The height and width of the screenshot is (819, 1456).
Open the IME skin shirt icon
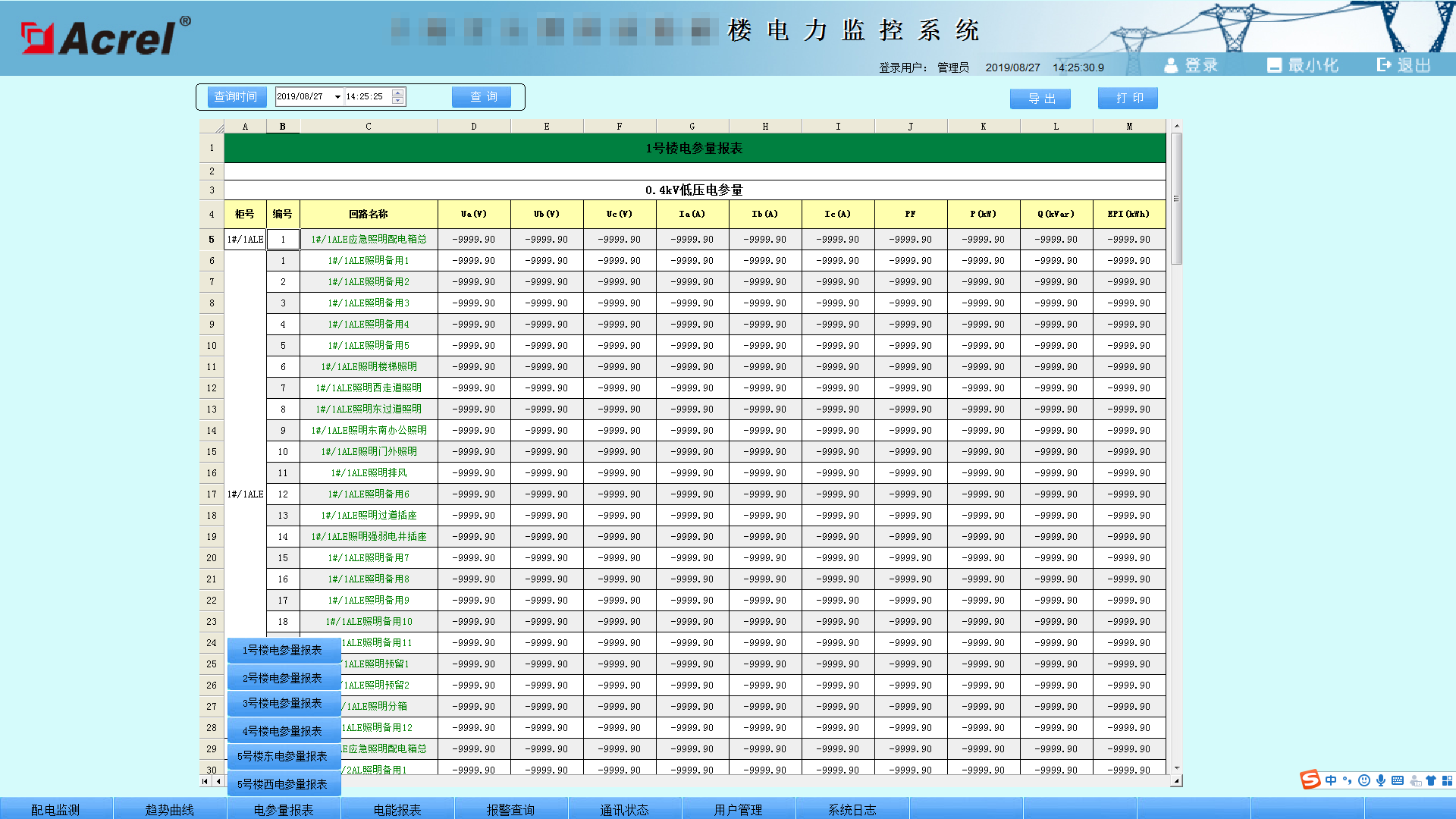pos(1431,780)
